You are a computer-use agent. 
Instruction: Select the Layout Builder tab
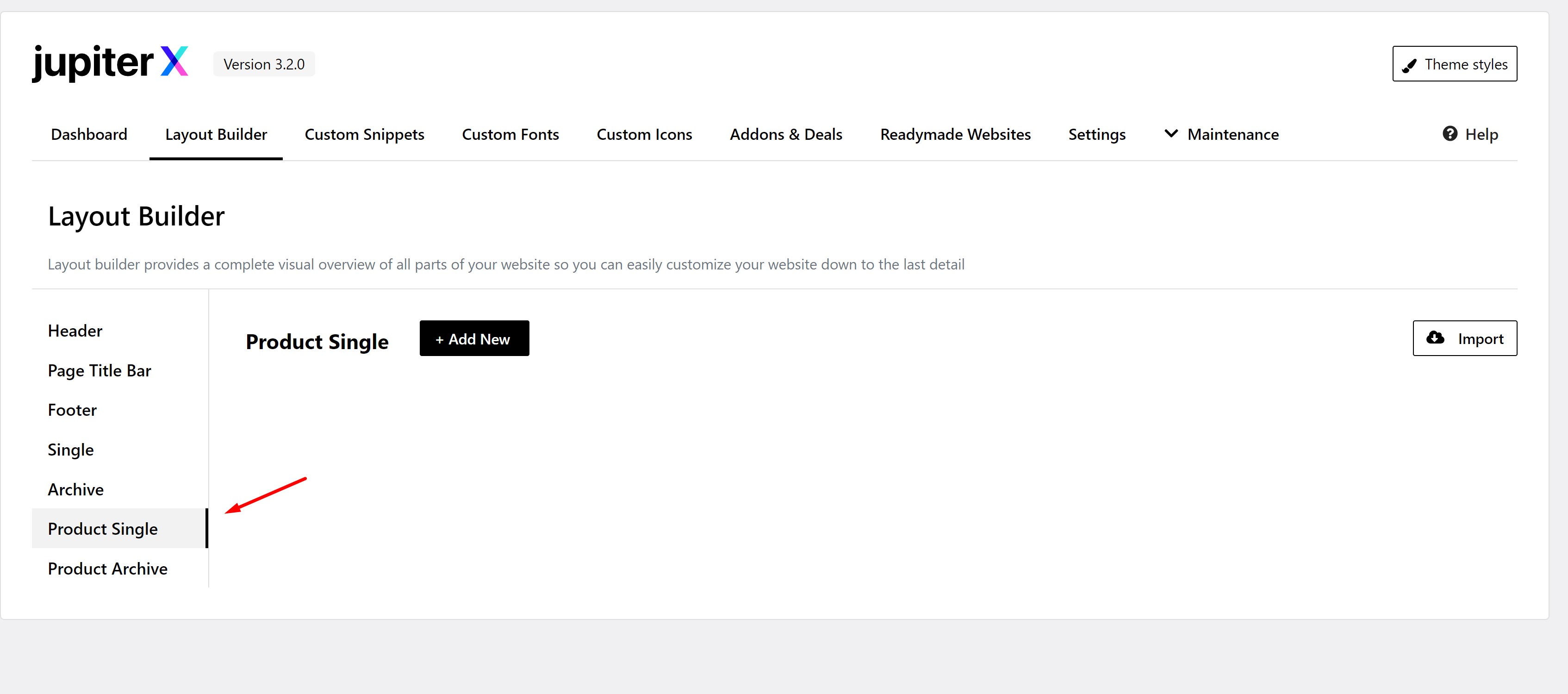point(216,134)
